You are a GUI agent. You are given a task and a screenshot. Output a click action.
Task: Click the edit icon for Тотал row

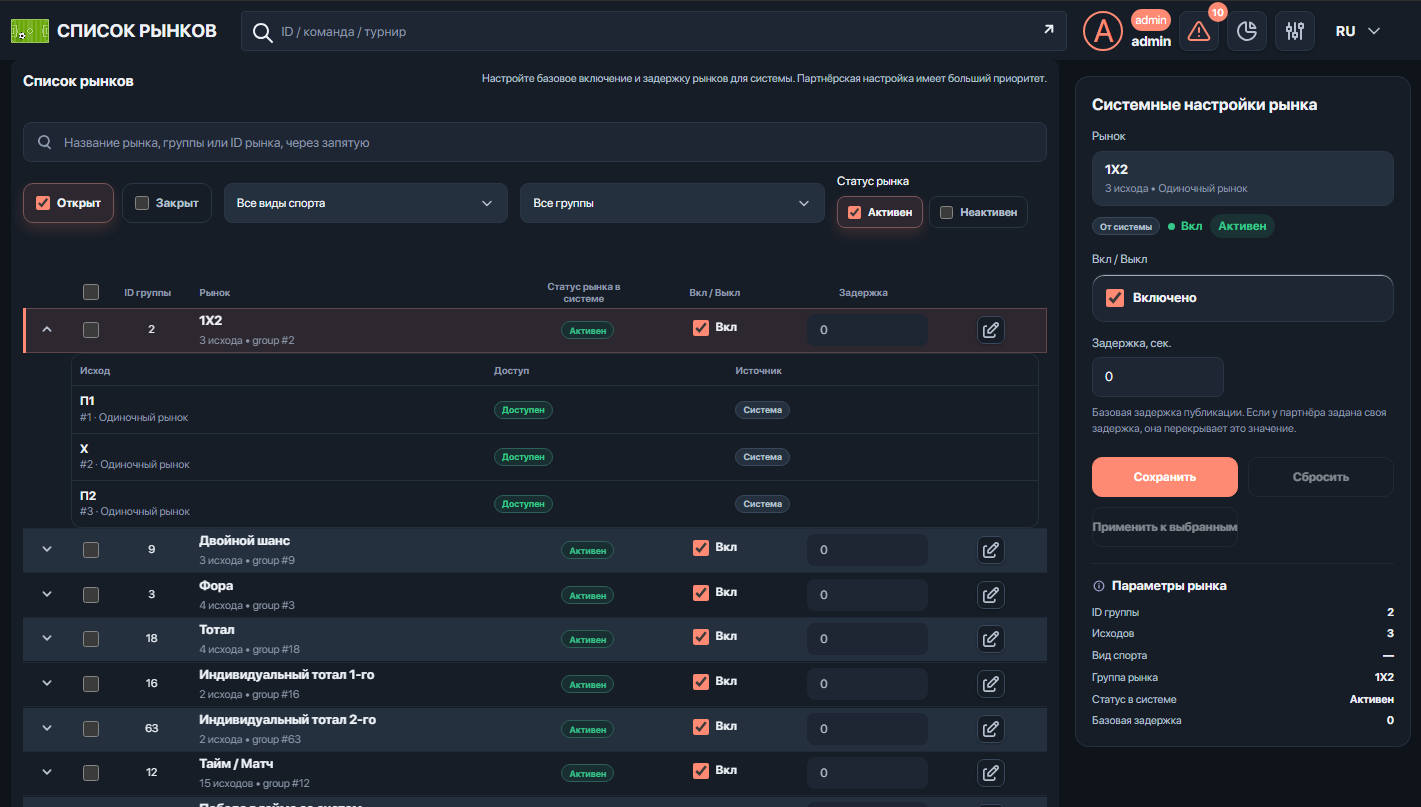[x=990, y=639]
